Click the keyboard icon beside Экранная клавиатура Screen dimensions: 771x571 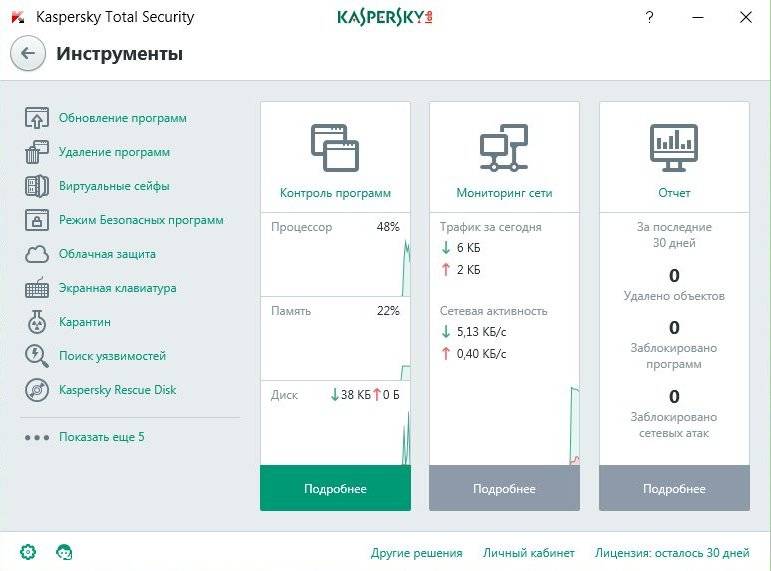pos(37,288)
